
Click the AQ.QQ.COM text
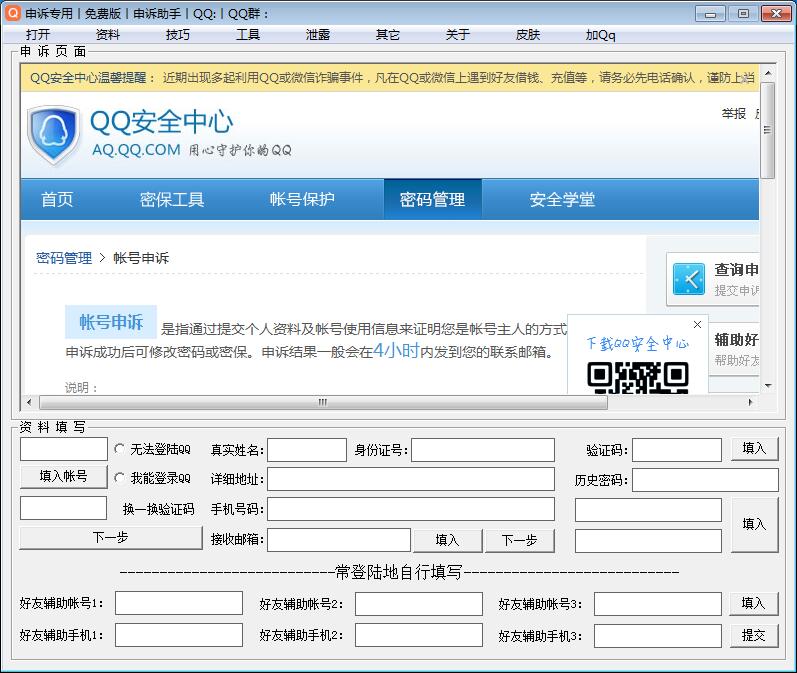point(136,150)
